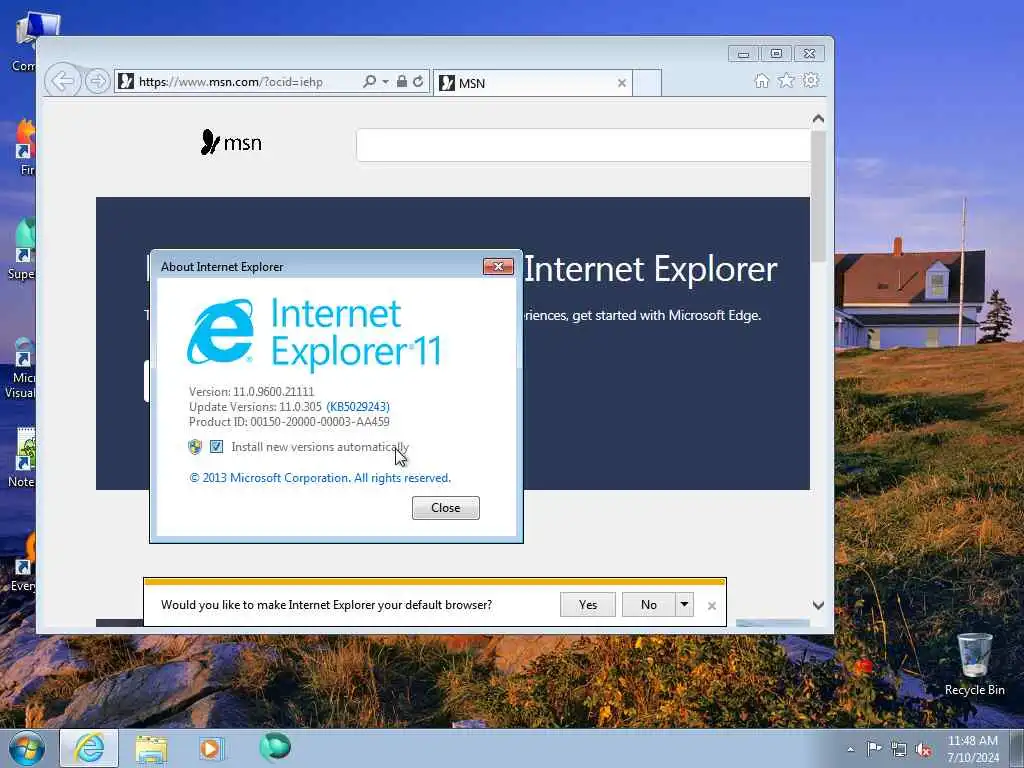Close About dialog with red X
The width and height of the screenshot is (1024, 768).
[498, 266]
